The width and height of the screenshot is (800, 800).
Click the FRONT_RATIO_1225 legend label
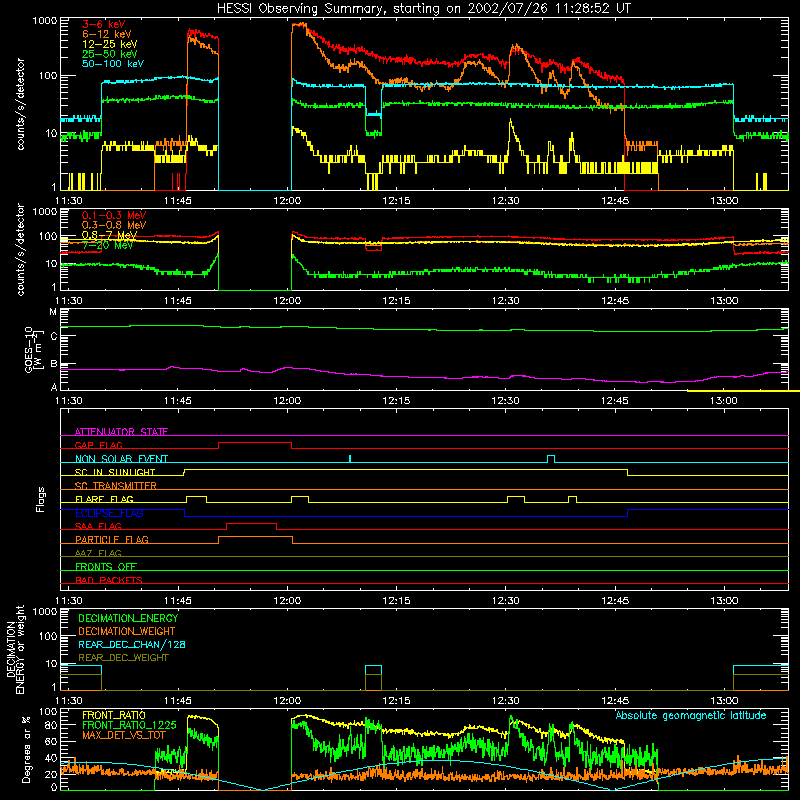tap(129, 725)
